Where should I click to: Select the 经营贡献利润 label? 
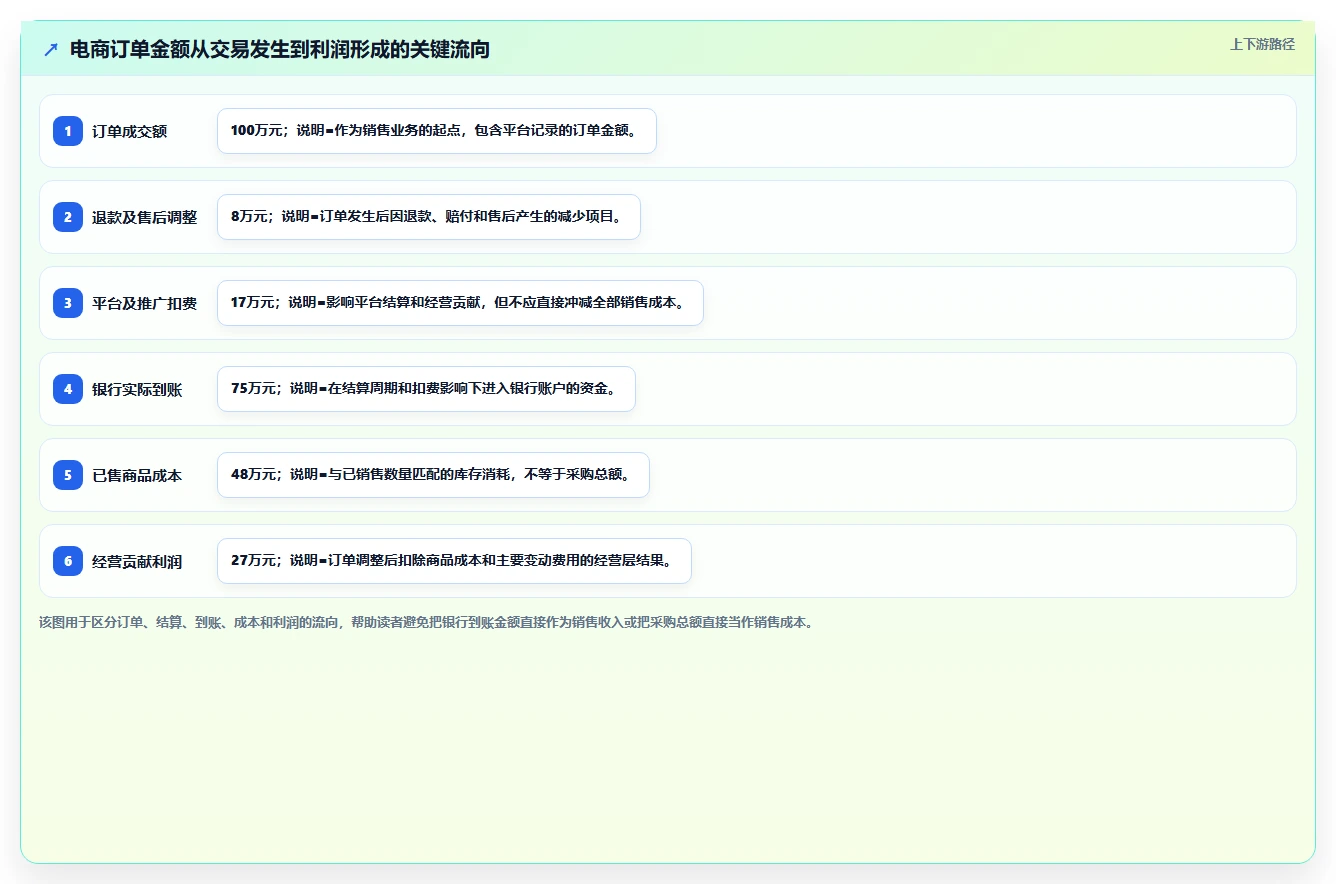(x=137, y=561)
